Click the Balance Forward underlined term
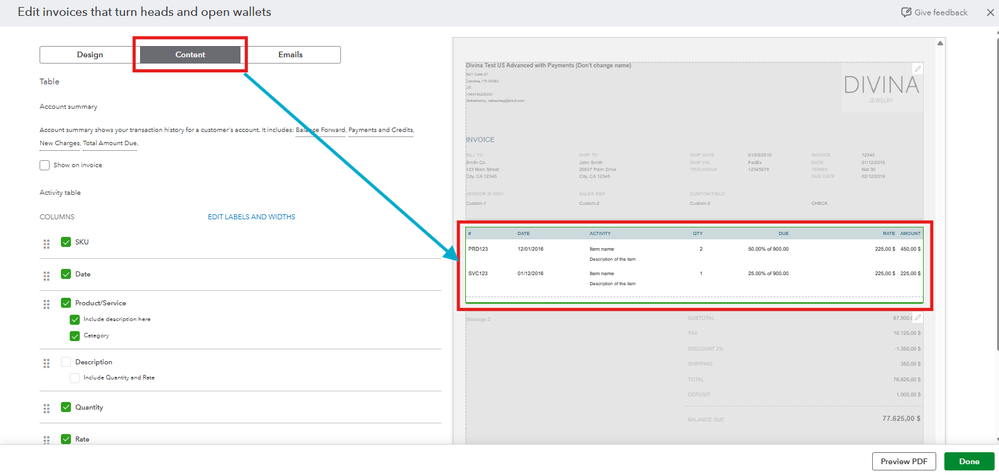 pos(321,130)
